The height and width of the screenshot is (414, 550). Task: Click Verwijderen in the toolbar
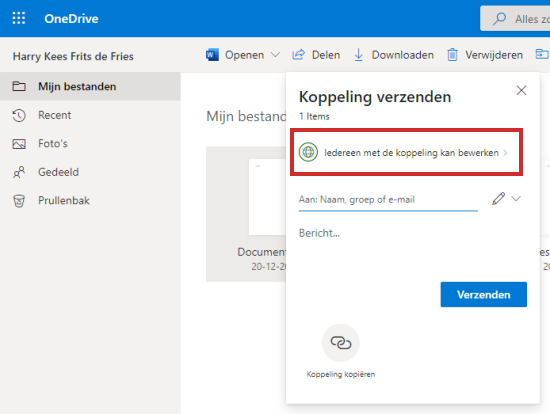click(494, 55)
